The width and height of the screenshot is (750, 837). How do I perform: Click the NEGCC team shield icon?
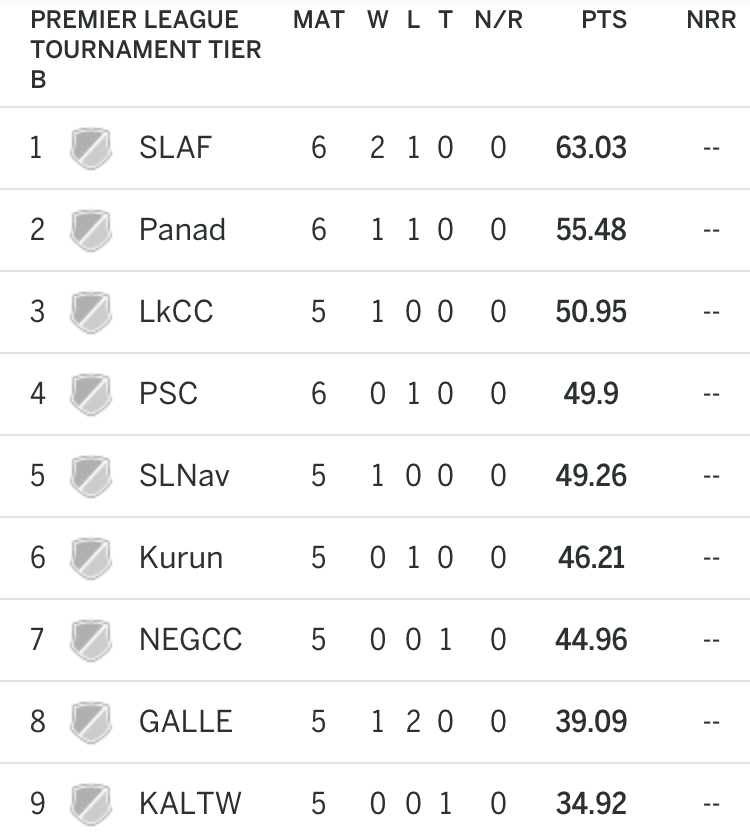click(91, 641)
